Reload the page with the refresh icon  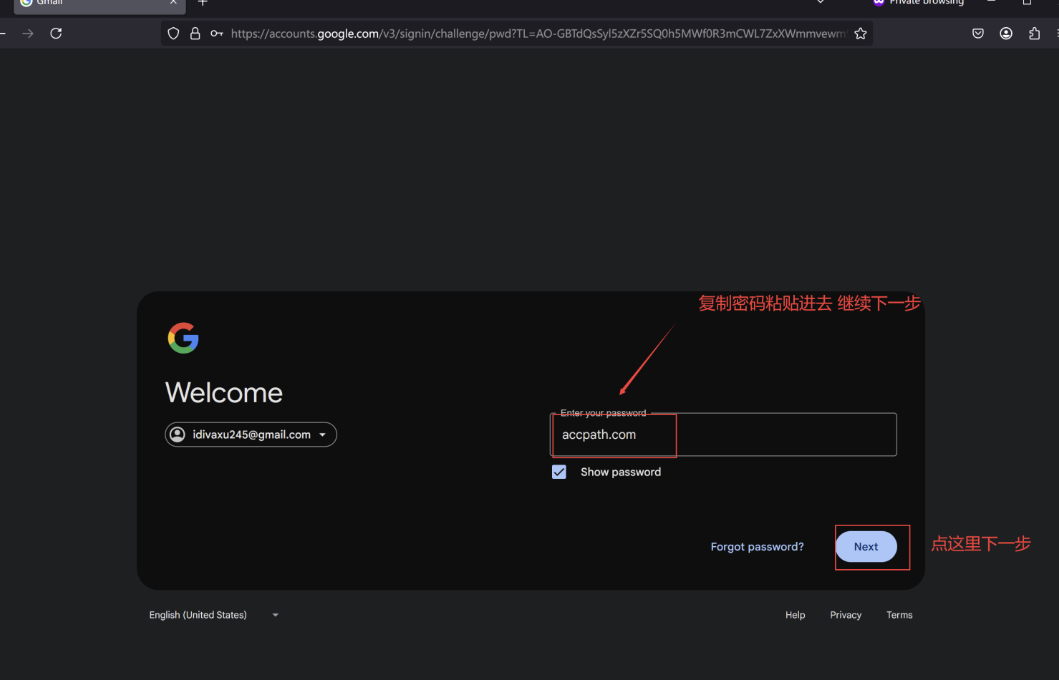tap(56, 33)
